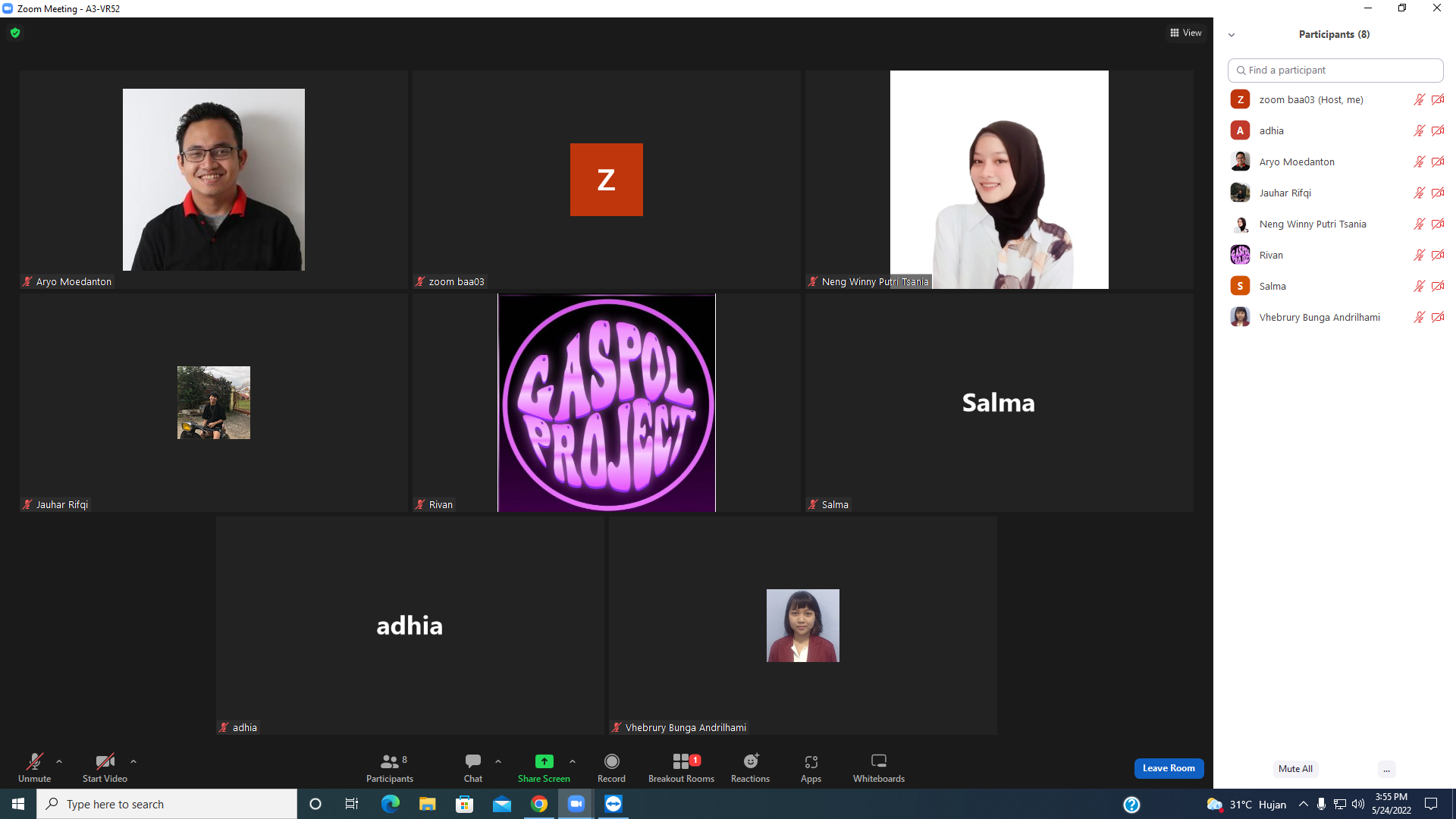Screen dimensions: 1456x819
Task: Open the Mail app from the taskbar
Action: [502, 804]
